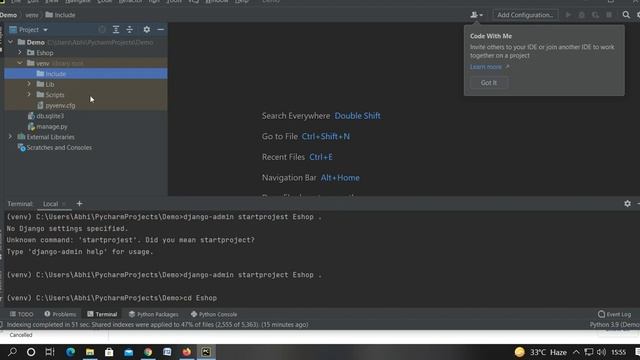This screenshot has height=360, width=640.
Task: Hide the Project tool window
Action: click(160, 30)
